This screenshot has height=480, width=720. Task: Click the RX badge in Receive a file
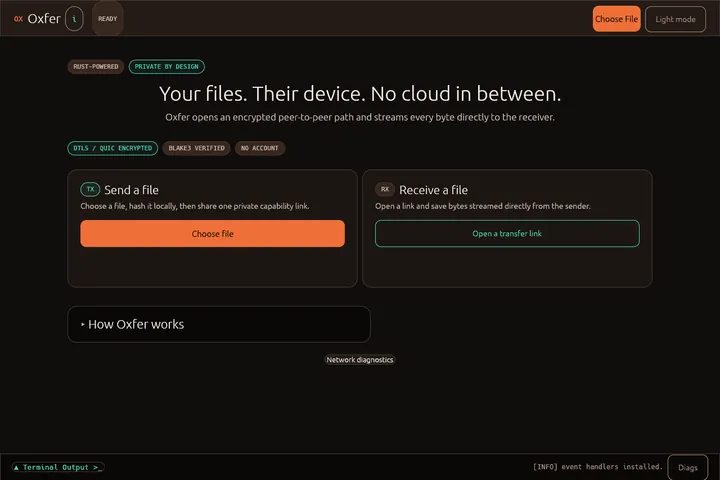[385, 189]
